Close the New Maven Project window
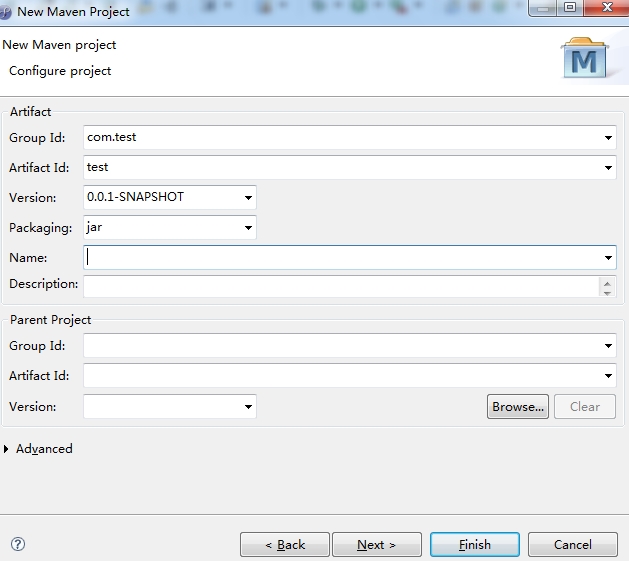Screen dimensions: 629x561 point(607,7)
